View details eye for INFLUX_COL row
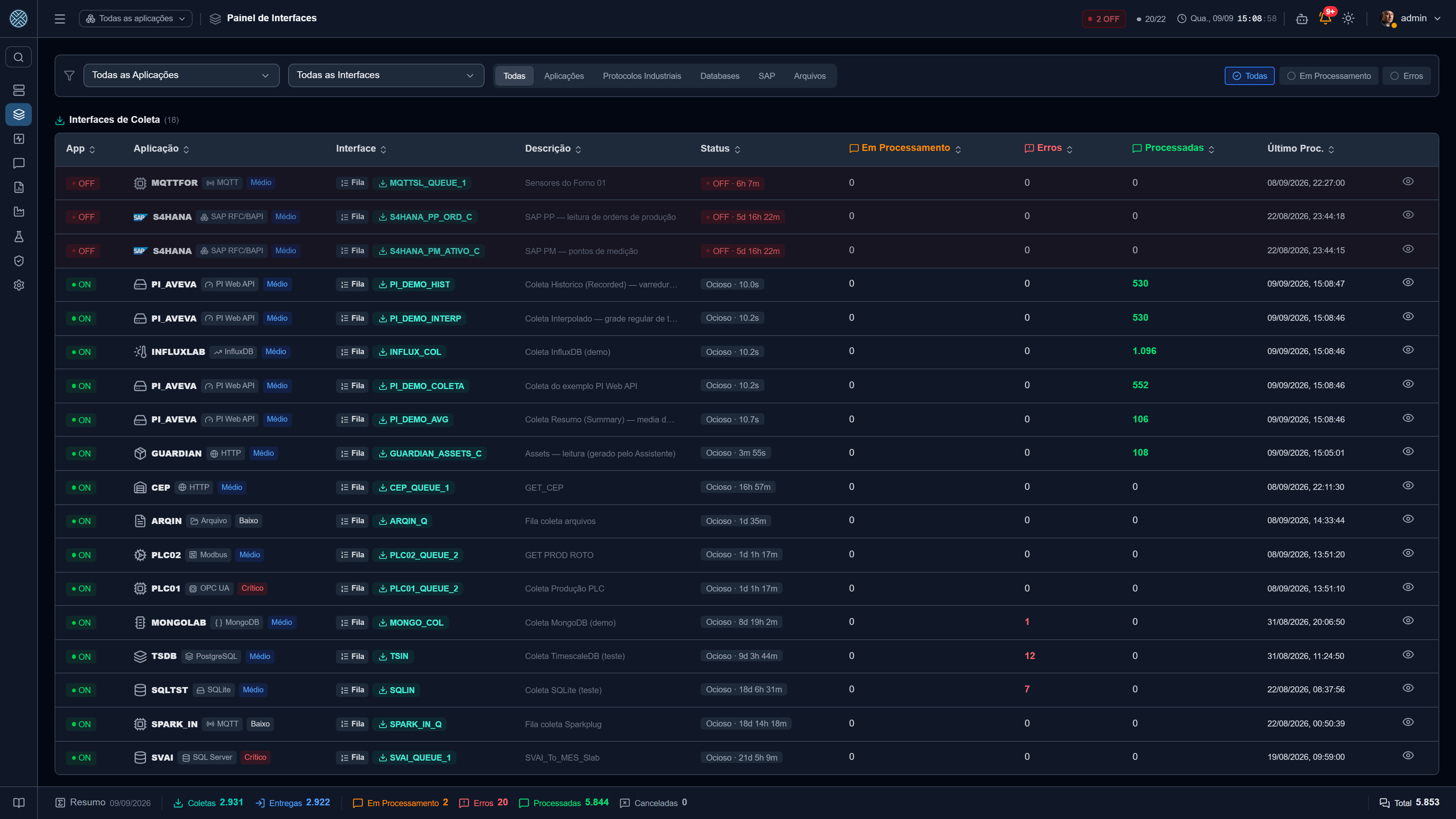Screen dimensions: 1456x819 pos(1408,350)
